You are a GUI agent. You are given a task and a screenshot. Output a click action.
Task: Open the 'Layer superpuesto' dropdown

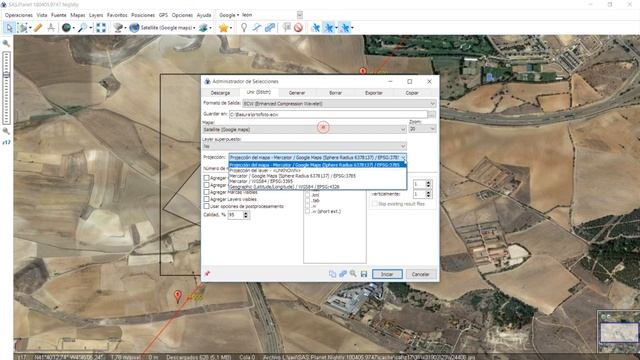click(x=304, y=146)
